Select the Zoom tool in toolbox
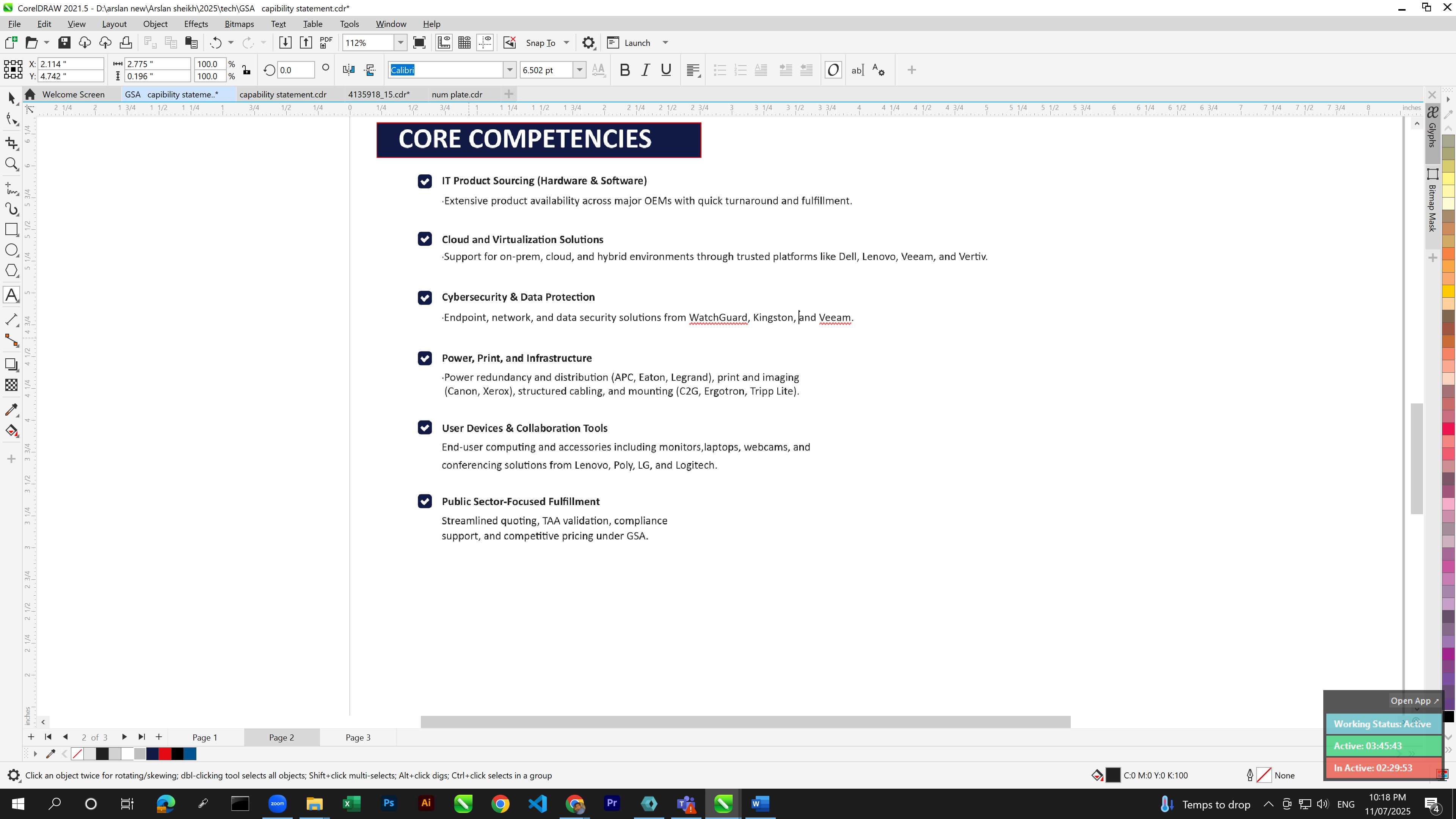This screenshot has width=1456, height=819. tap(11, 164)
